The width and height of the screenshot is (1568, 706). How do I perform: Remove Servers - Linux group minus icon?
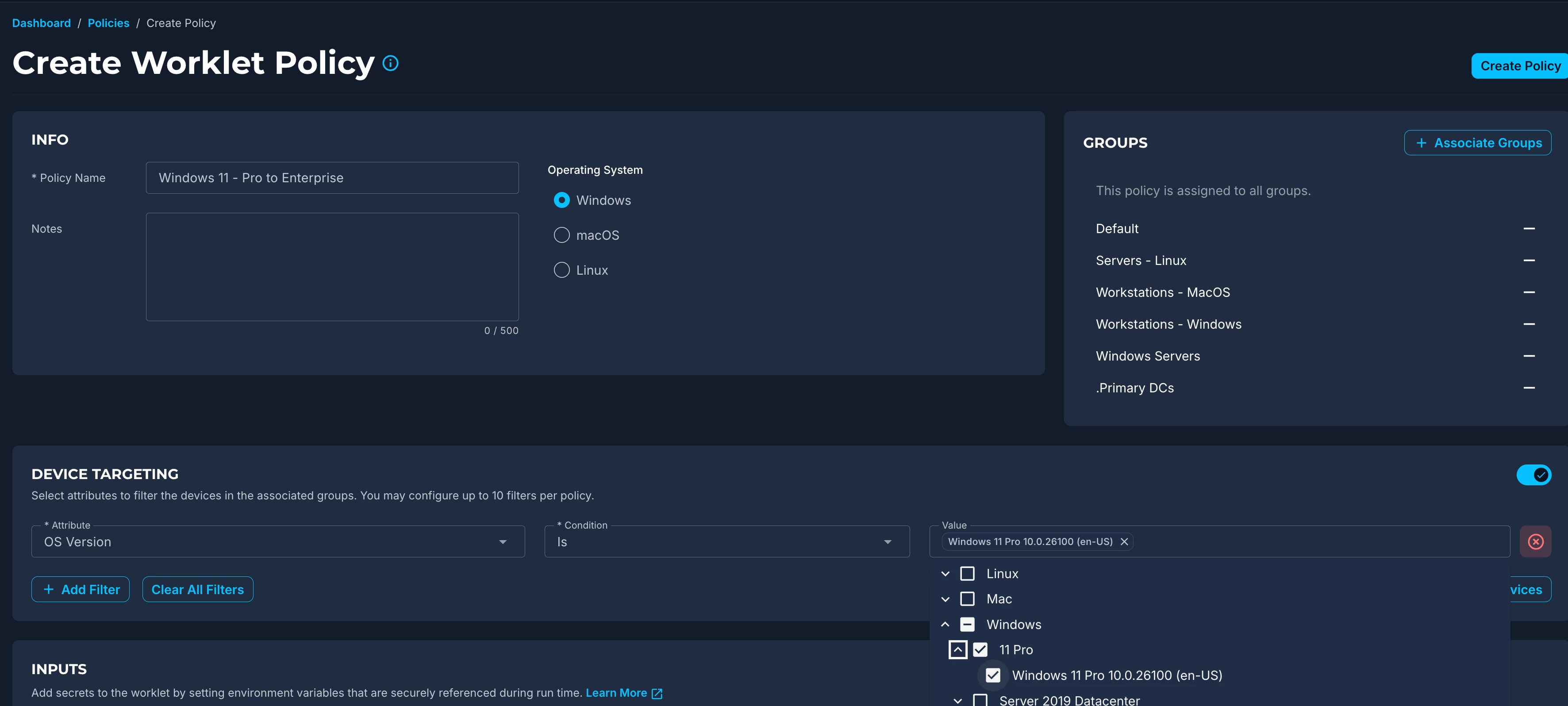pos(1529,261)
